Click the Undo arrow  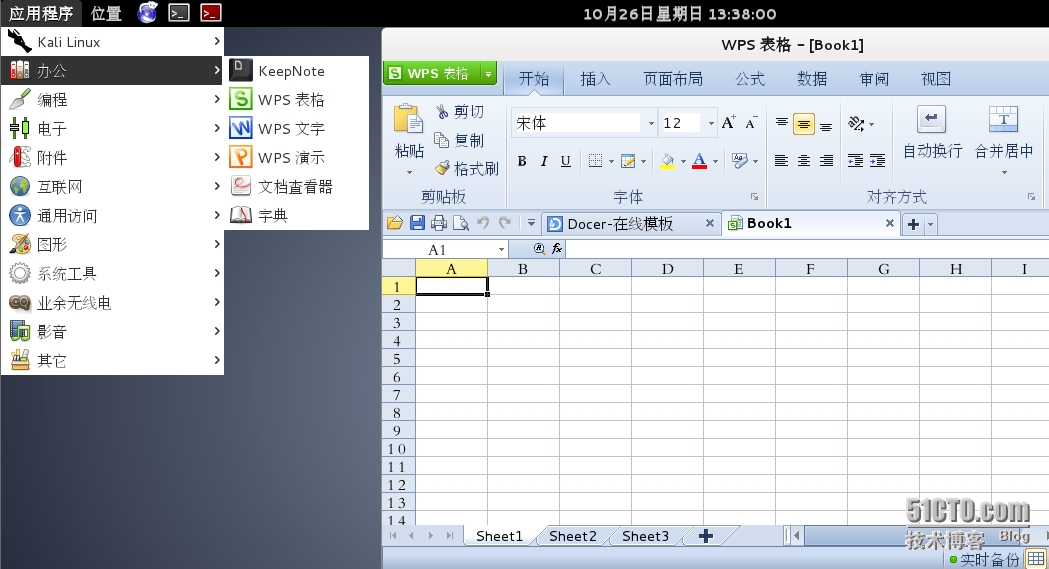pyautogui.click(x=483, y=223)
